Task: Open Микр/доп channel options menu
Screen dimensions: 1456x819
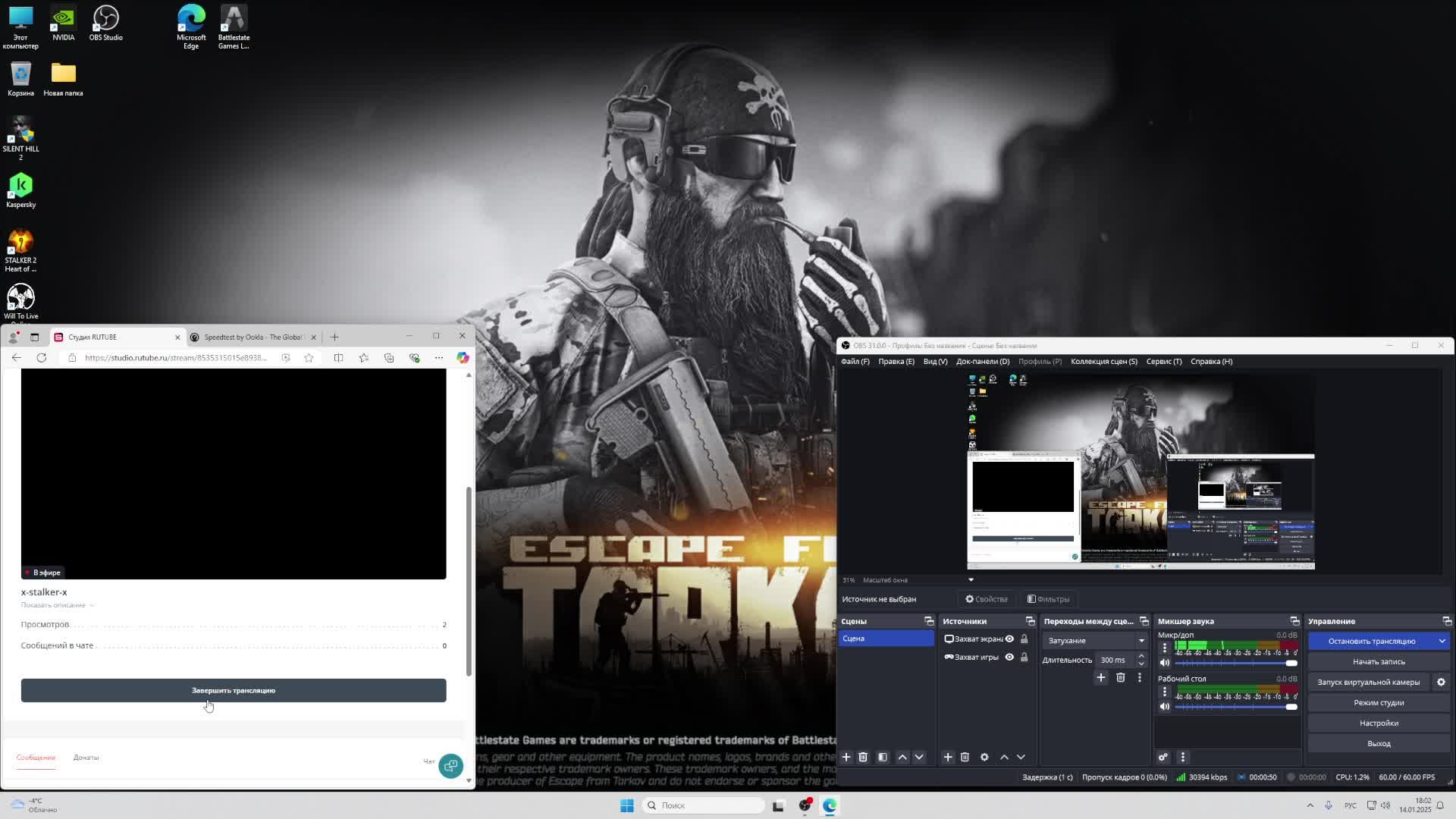Action: click(1165, 647)
